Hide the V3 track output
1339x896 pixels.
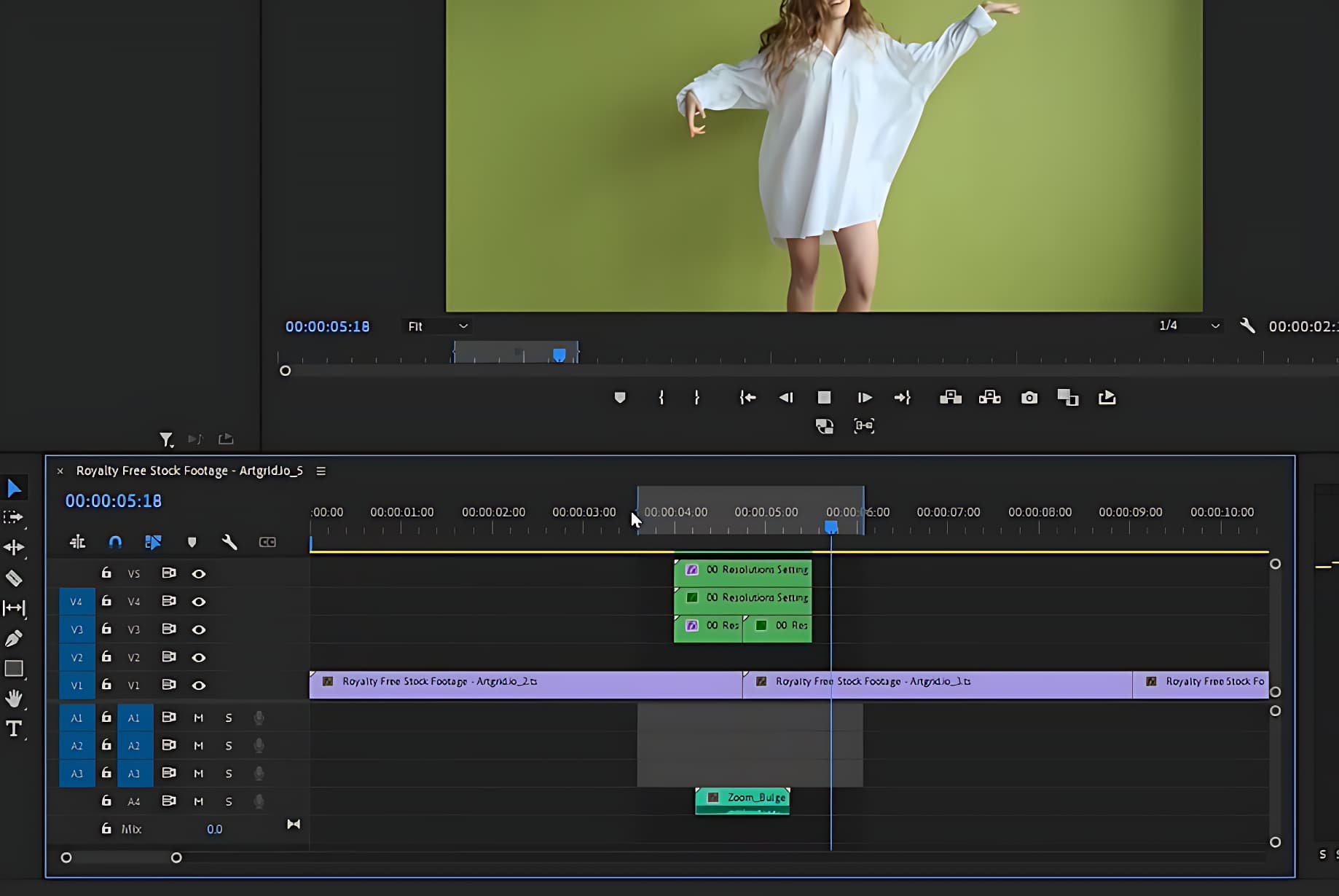[x=198, y=629]
